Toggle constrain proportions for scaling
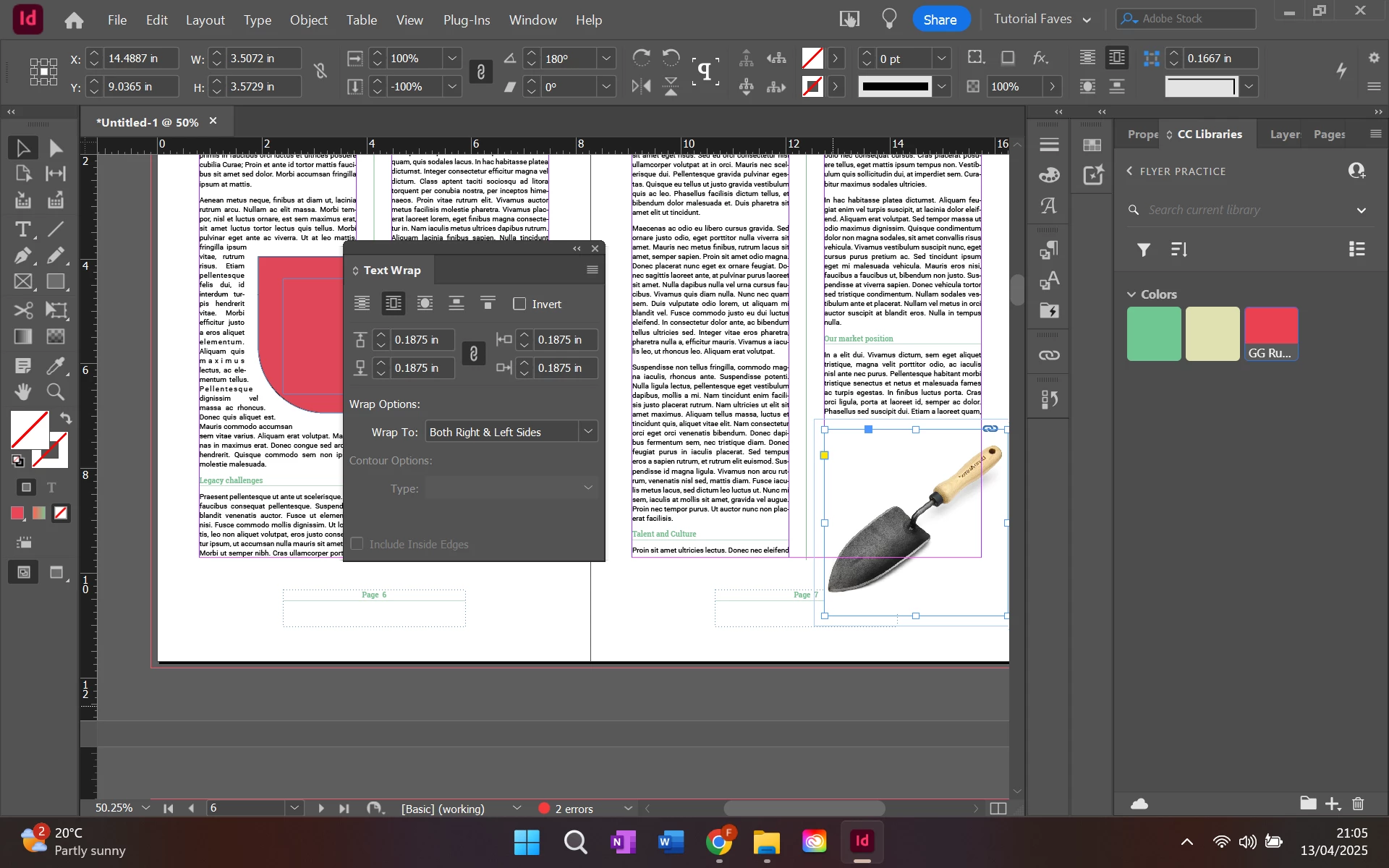 (x=481, y=72)
